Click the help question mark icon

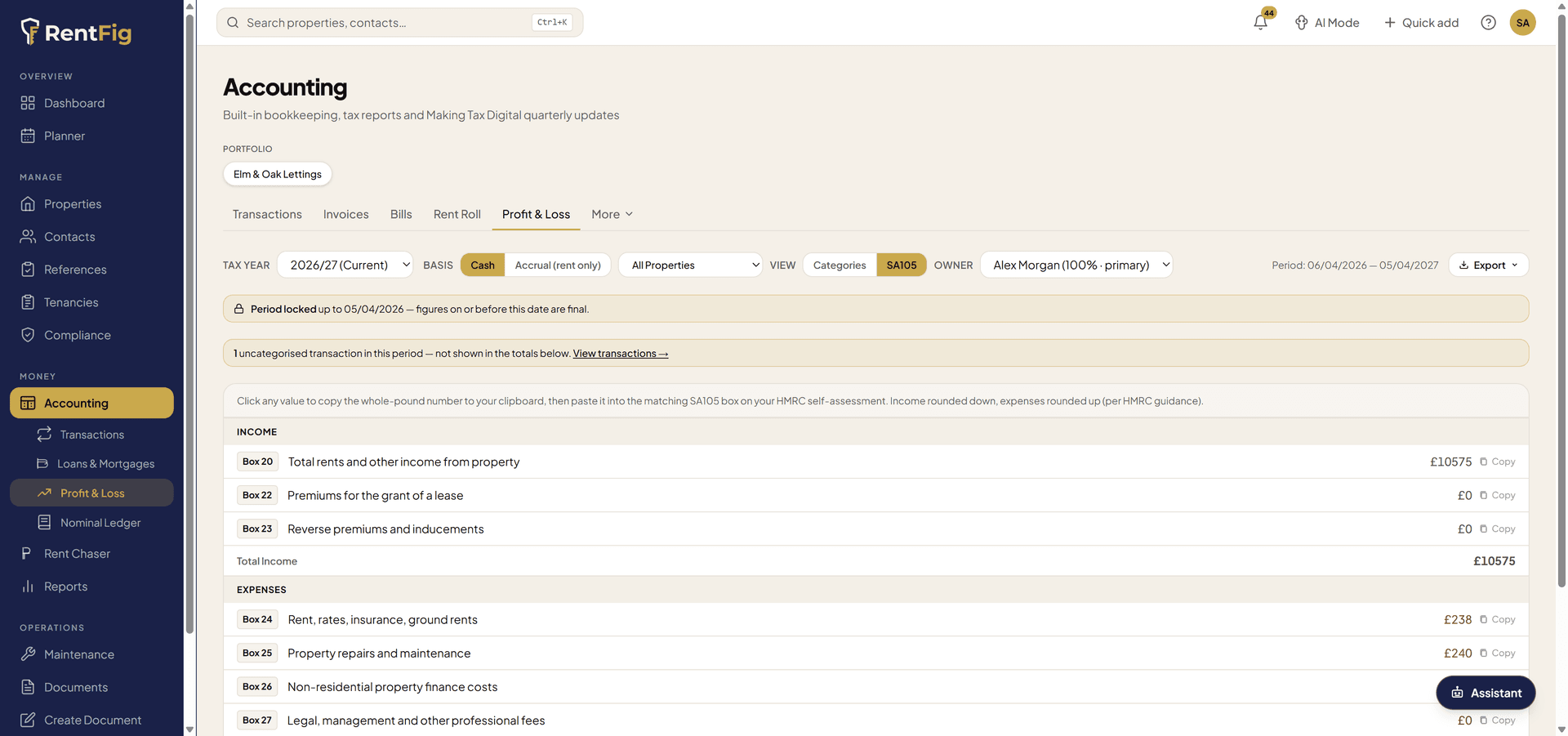click(1488, 23)
